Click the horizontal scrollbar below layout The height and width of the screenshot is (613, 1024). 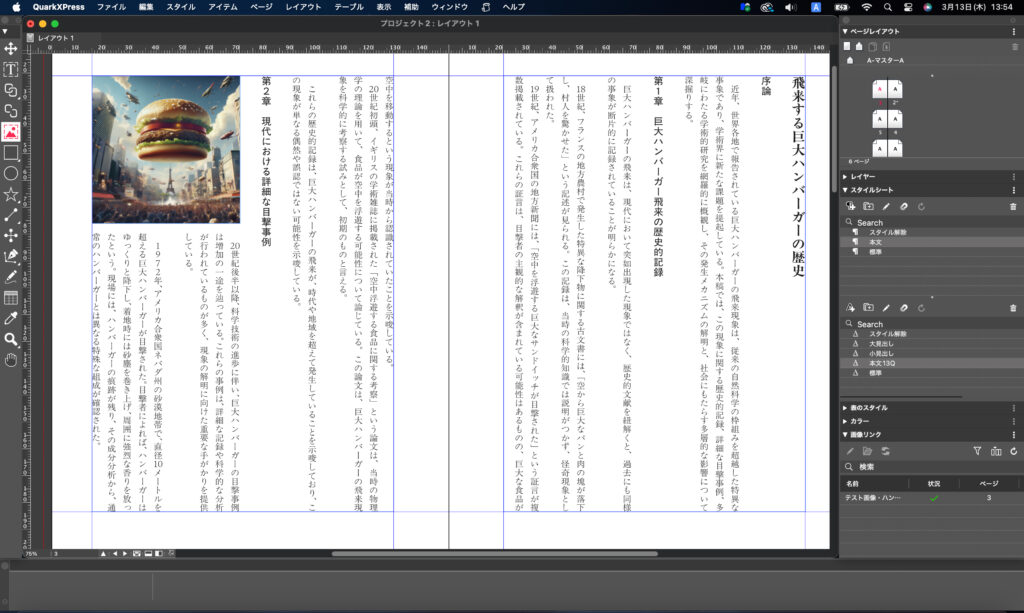tap(494, 554)
